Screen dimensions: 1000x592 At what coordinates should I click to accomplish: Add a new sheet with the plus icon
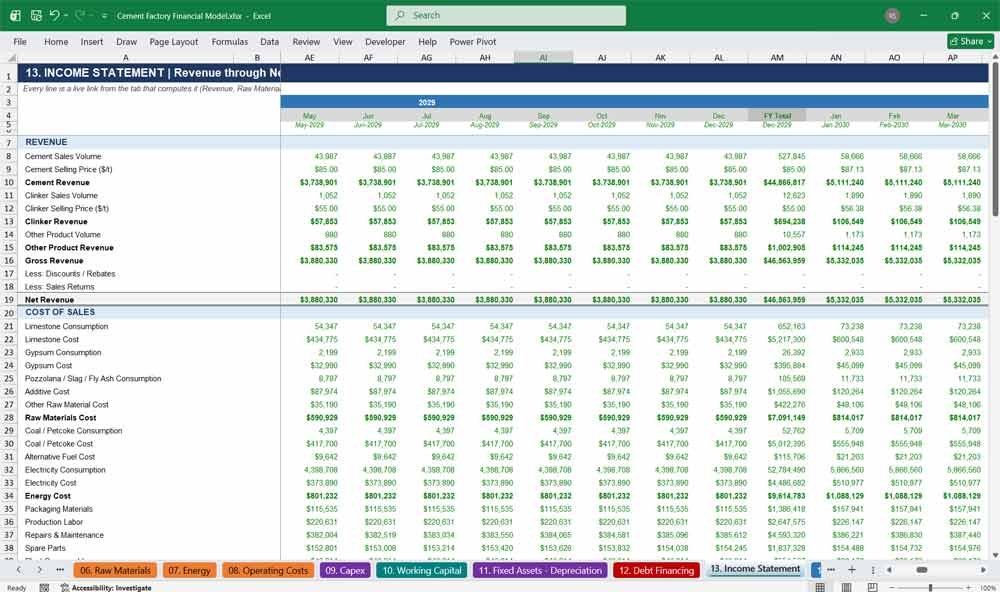point(851,570)
